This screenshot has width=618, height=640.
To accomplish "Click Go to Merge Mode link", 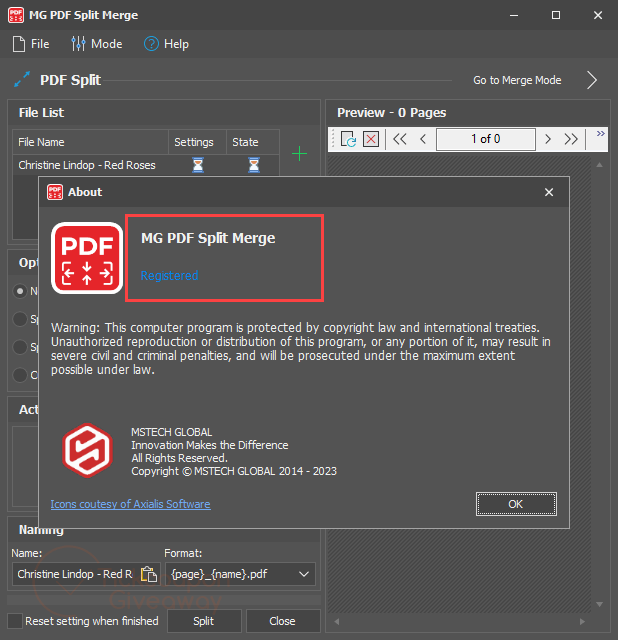I will pos(517,80).
